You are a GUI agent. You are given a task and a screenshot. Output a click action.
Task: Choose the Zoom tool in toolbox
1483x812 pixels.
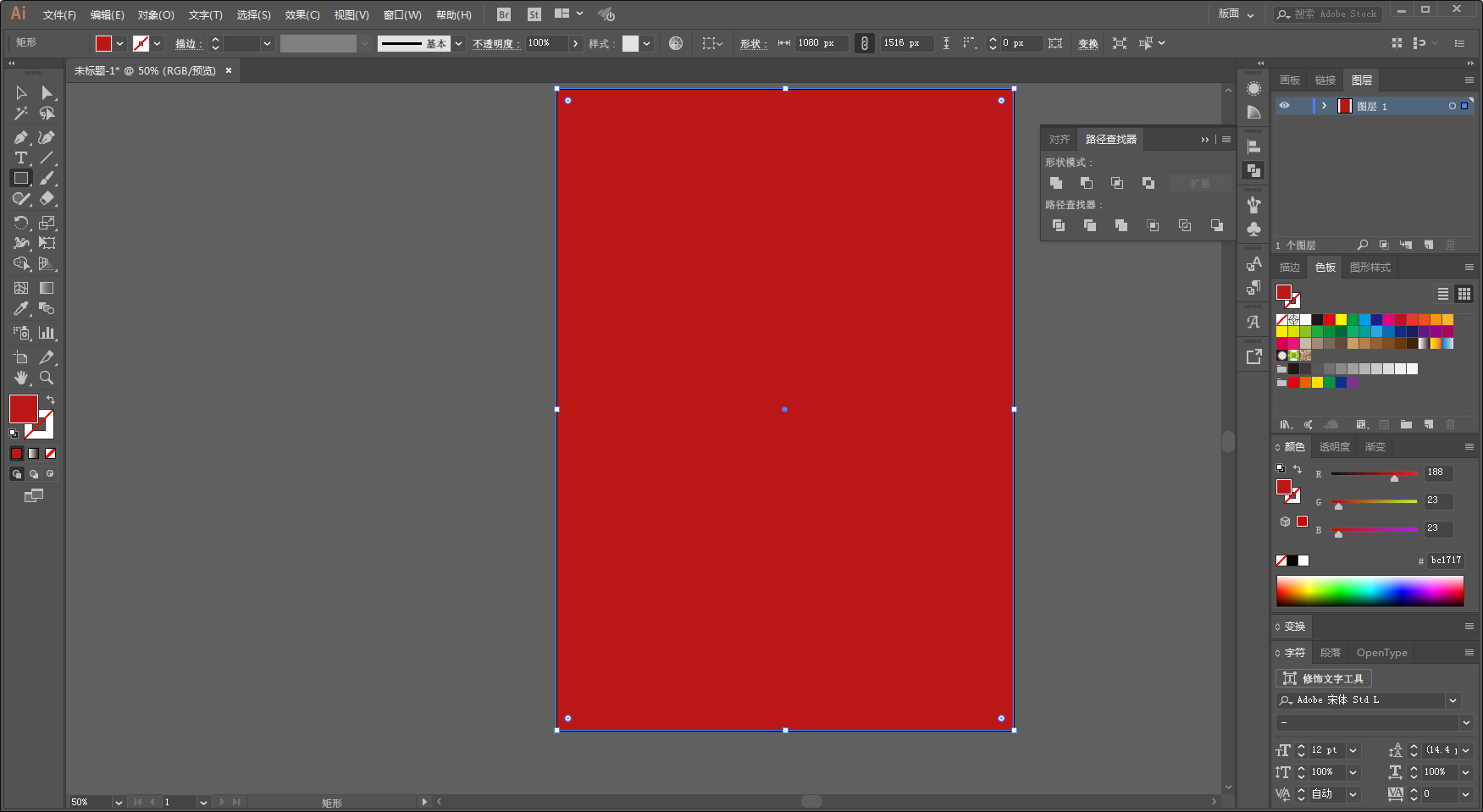click(47, 378)
